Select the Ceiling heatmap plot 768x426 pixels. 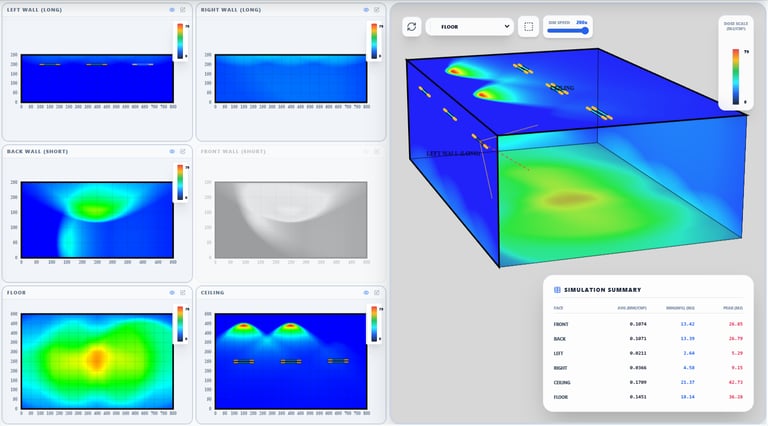pyautogui.click(x=291, y=361)
